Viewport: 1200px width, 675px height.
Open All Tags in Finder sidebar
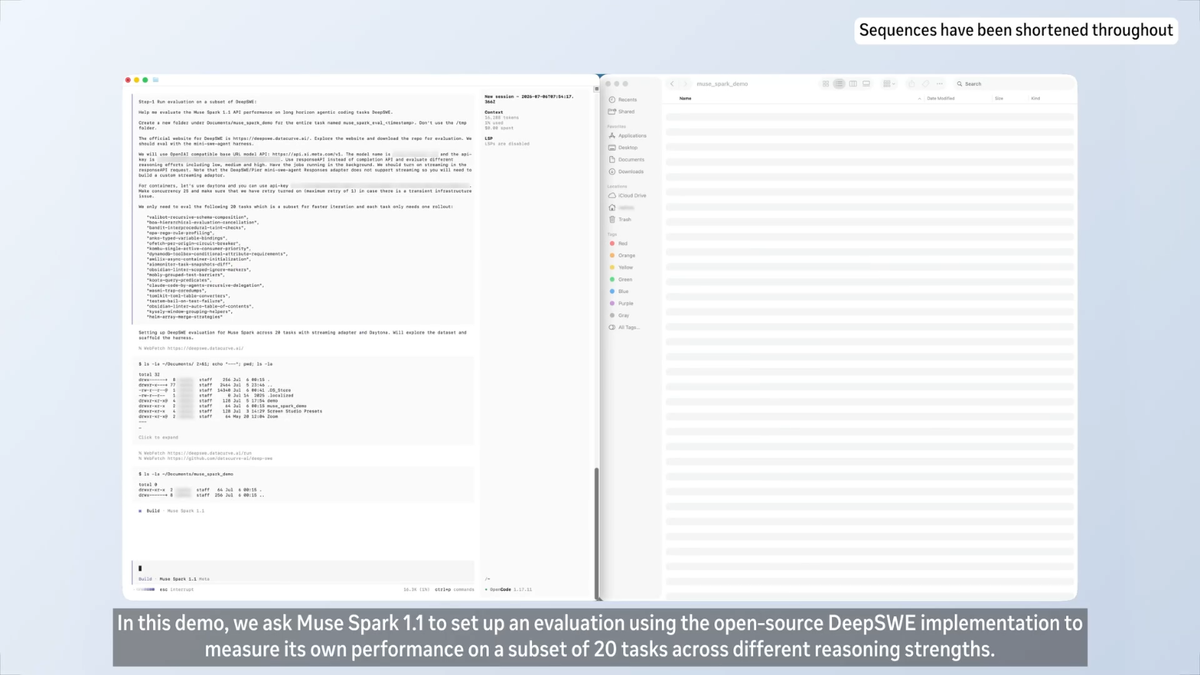(x=624, y=328)
